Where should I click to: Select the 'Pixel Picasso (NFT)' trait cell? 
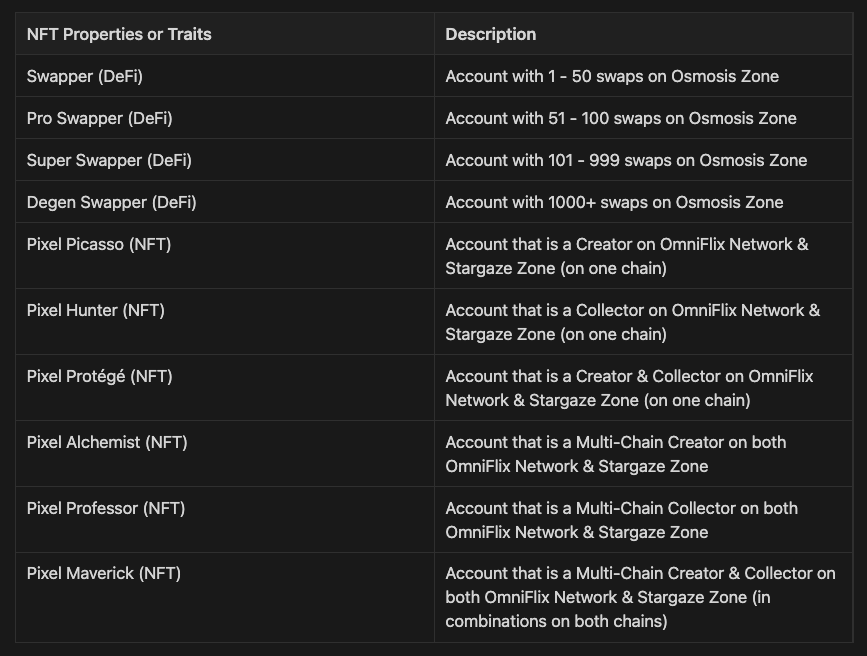[99, 244]
